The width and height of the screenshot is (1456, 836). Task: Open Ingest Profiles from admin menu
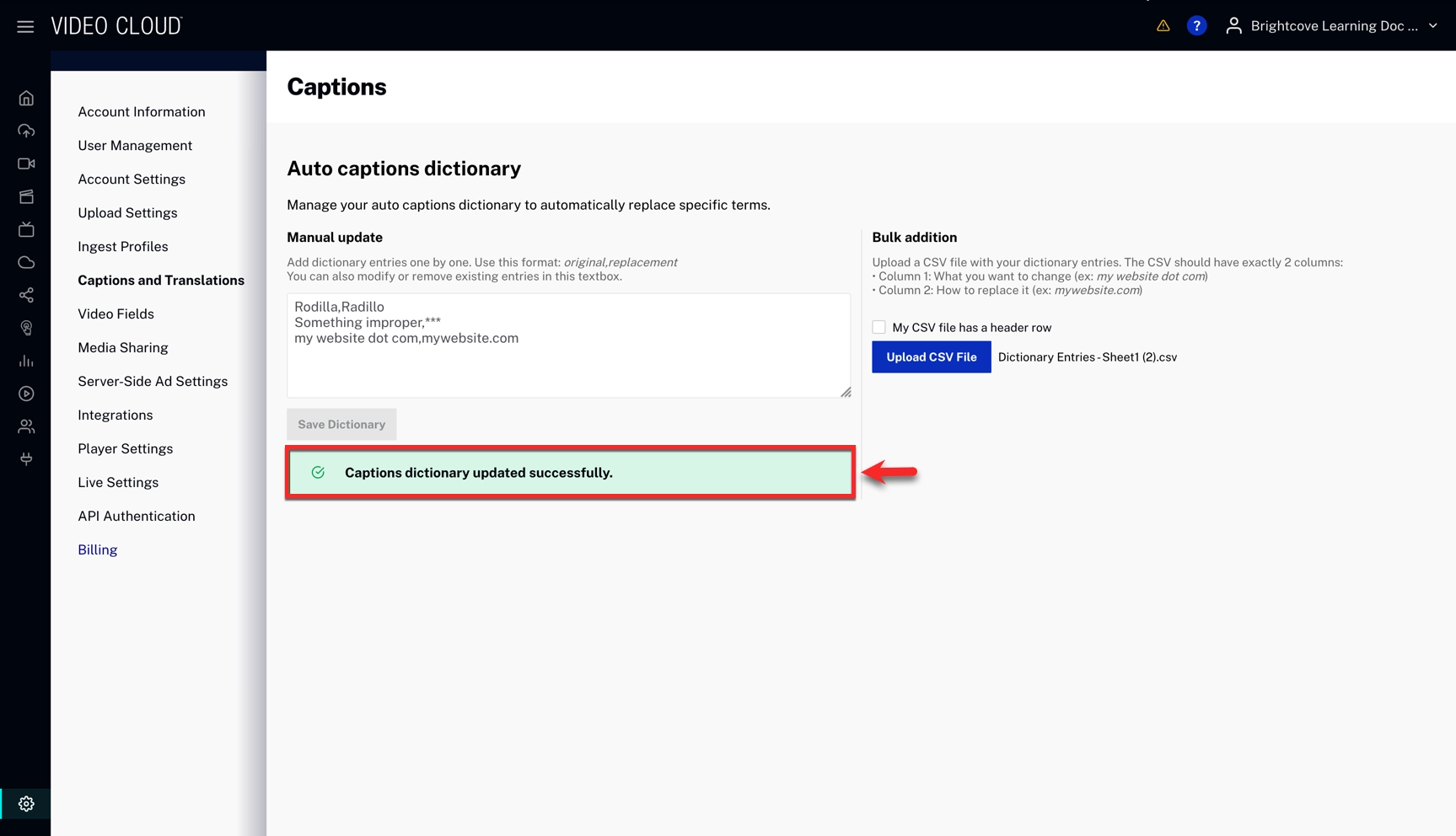tap(123, 247)
